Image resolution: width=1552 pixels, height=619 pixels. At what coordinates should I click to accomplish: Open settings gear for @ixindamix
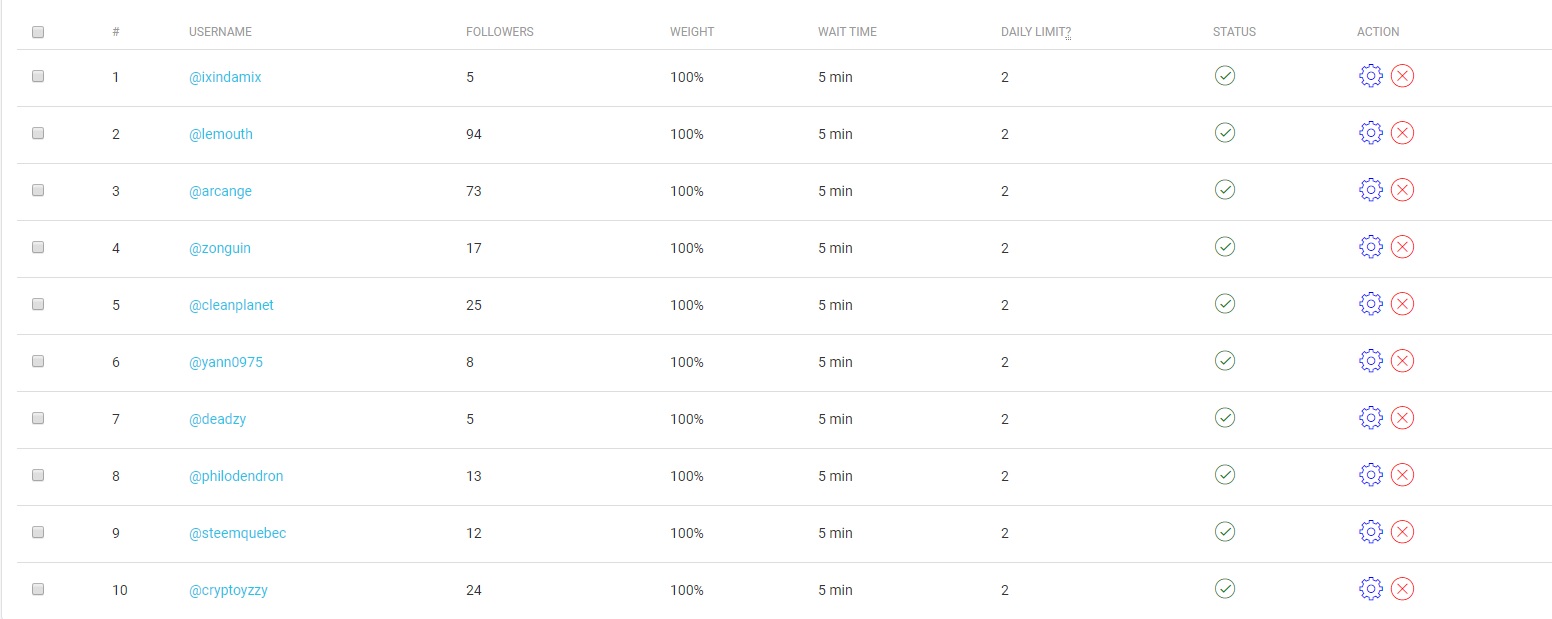[1371, 76]
